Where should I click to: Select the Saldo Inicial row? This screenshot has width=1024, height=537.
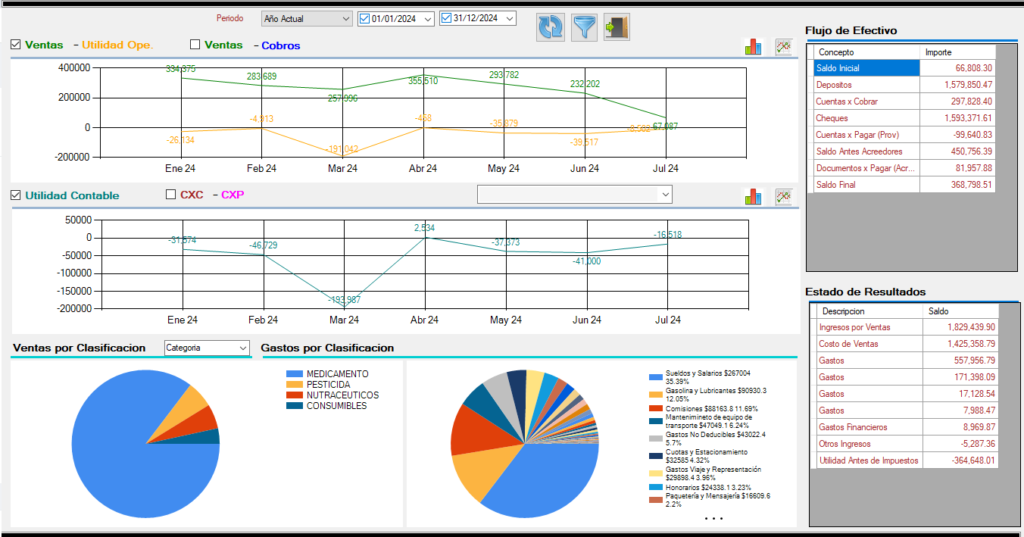(x=864, y=68)
